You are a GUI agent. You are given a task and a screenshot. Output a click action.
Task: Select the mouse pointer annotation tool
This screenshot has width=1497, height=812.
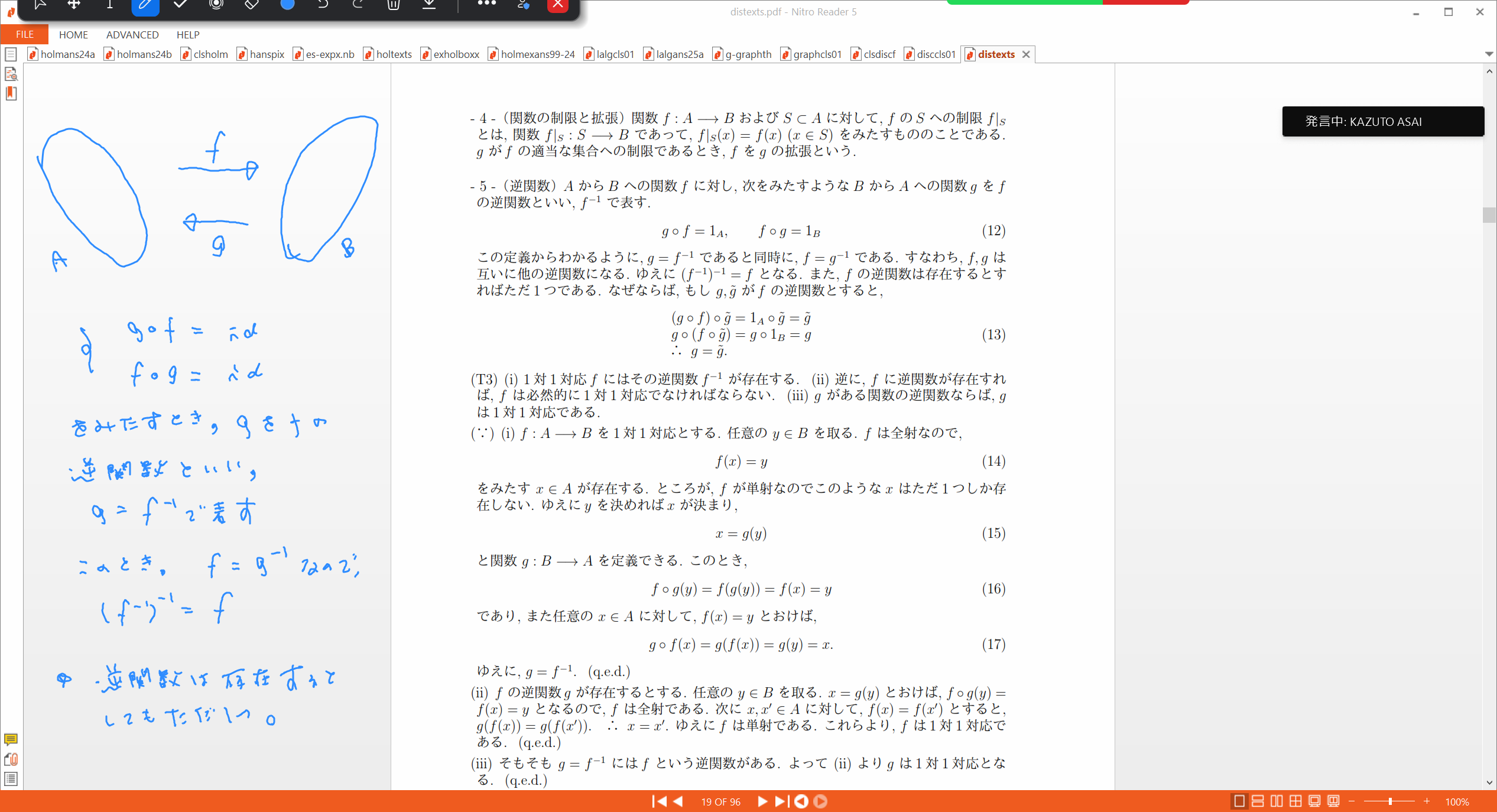(x=40, y=5)
